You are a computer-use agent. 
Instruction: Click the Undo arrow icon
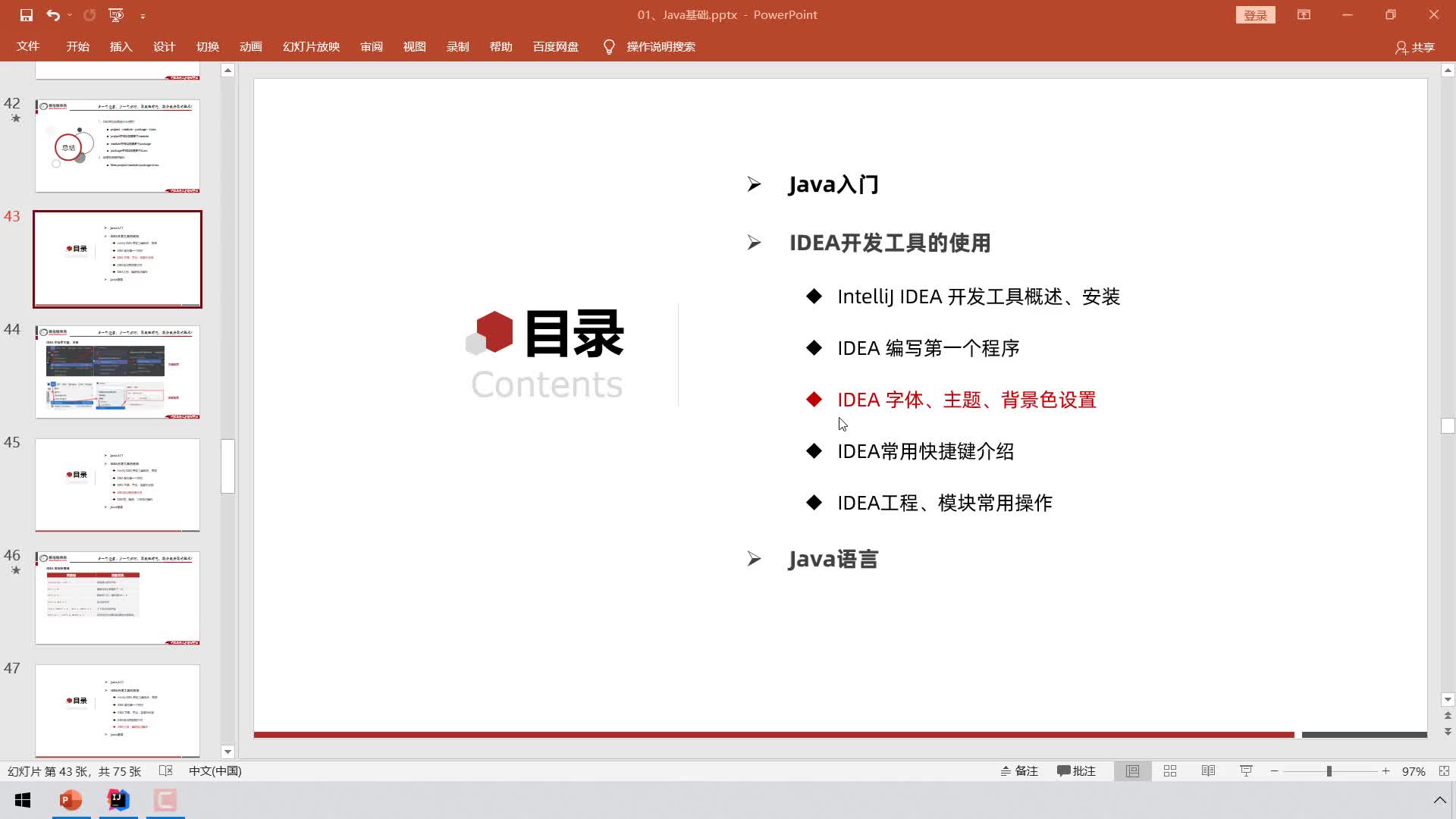click(52, 14)
